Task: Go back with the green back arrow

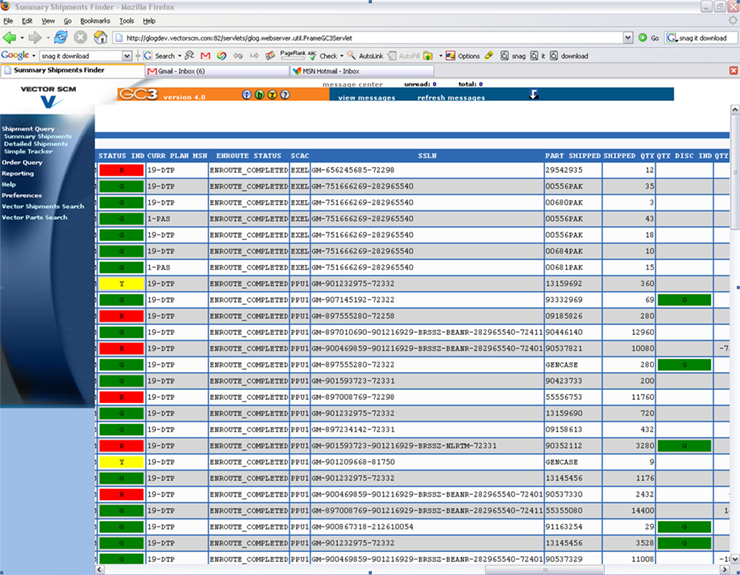Action: coord(8,37)
